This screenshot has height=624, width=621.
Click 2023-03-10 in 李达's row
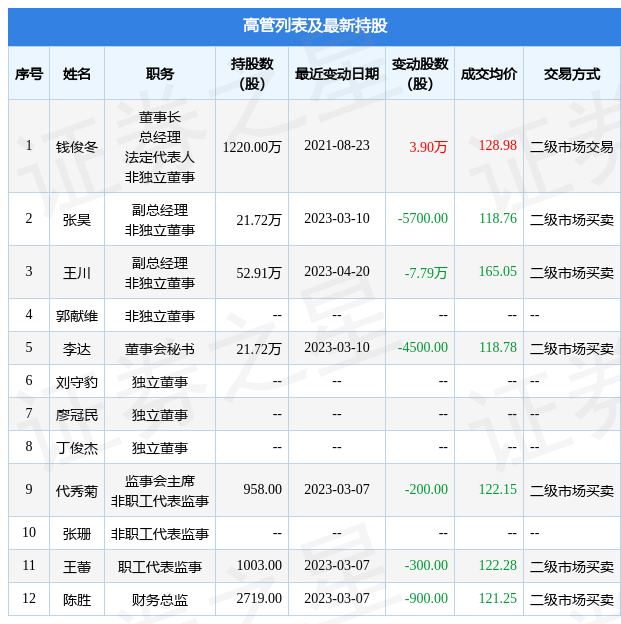coord(337,347)
